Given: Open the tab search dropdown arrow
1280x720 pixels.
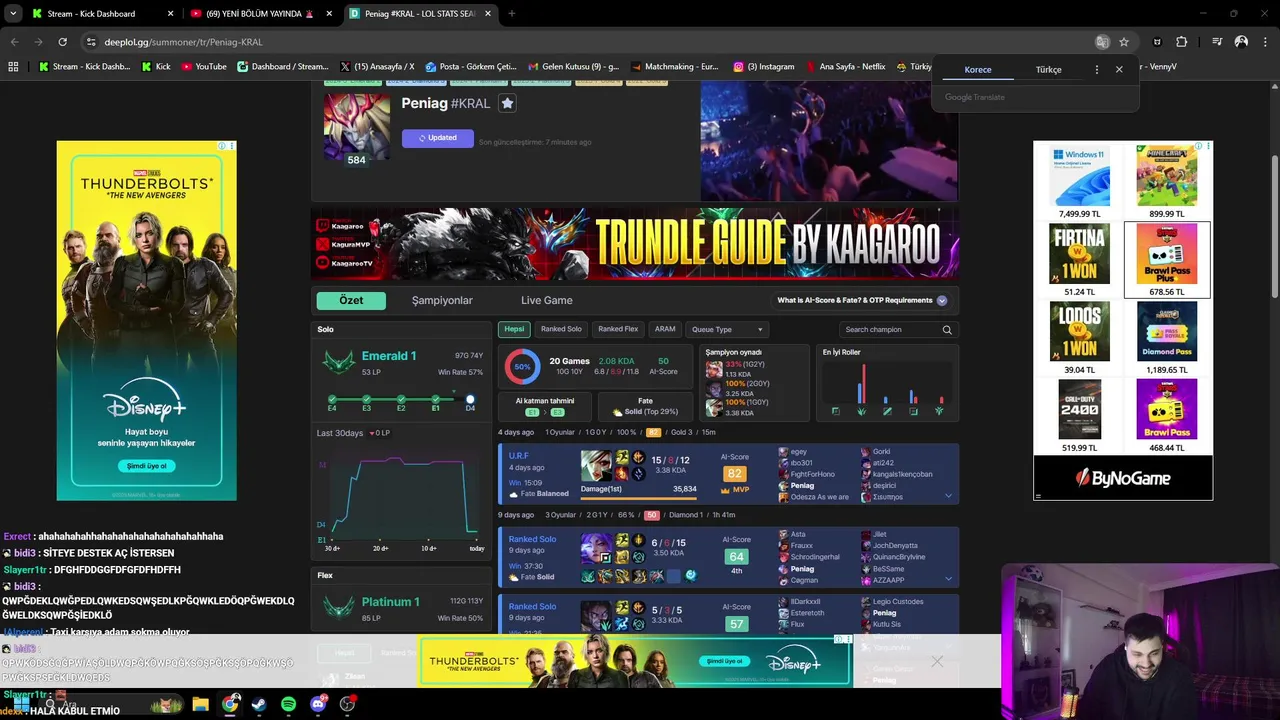Looking at the screenshot, I should (x=12, y=14).
